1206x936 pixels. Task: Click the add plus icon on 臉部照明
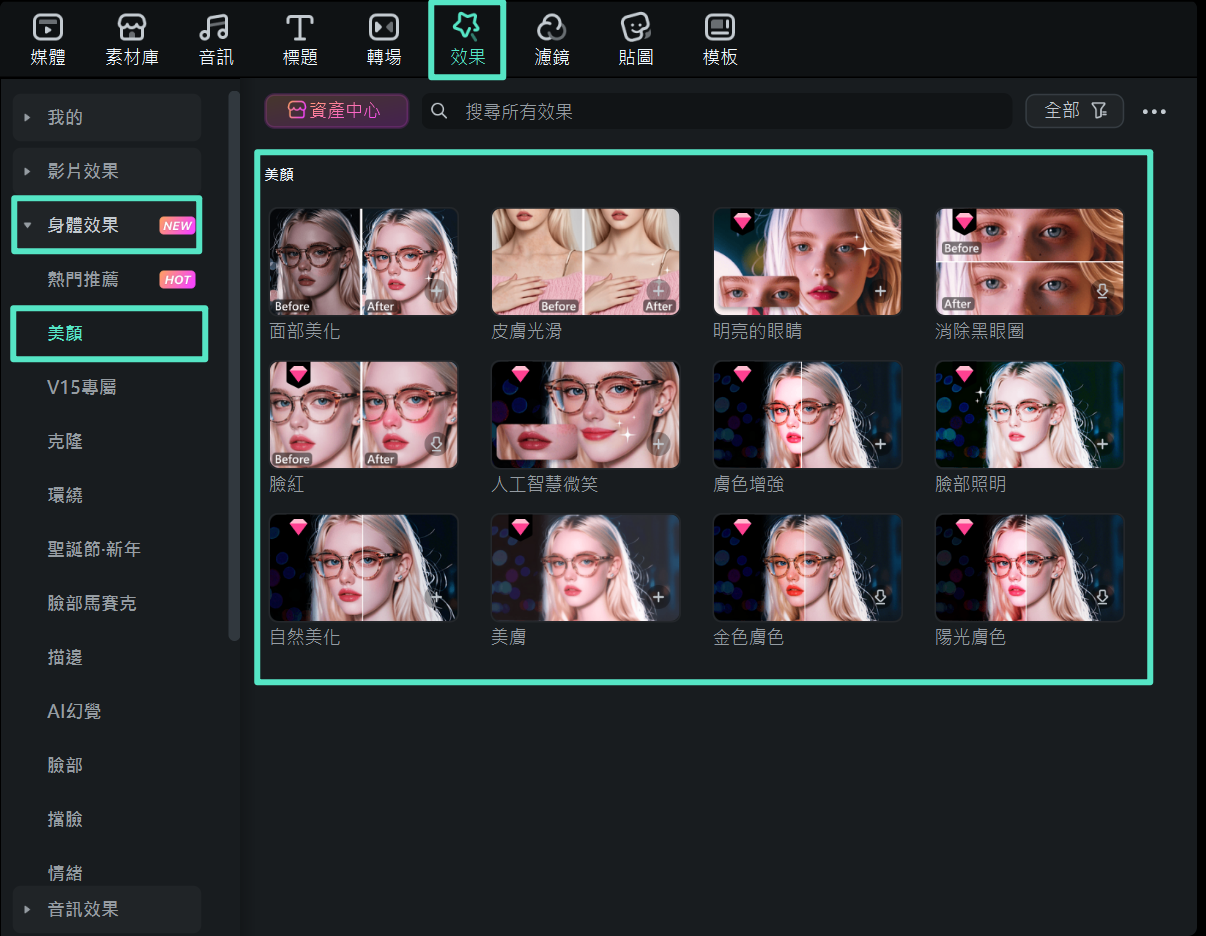(x=1102, y=444)
